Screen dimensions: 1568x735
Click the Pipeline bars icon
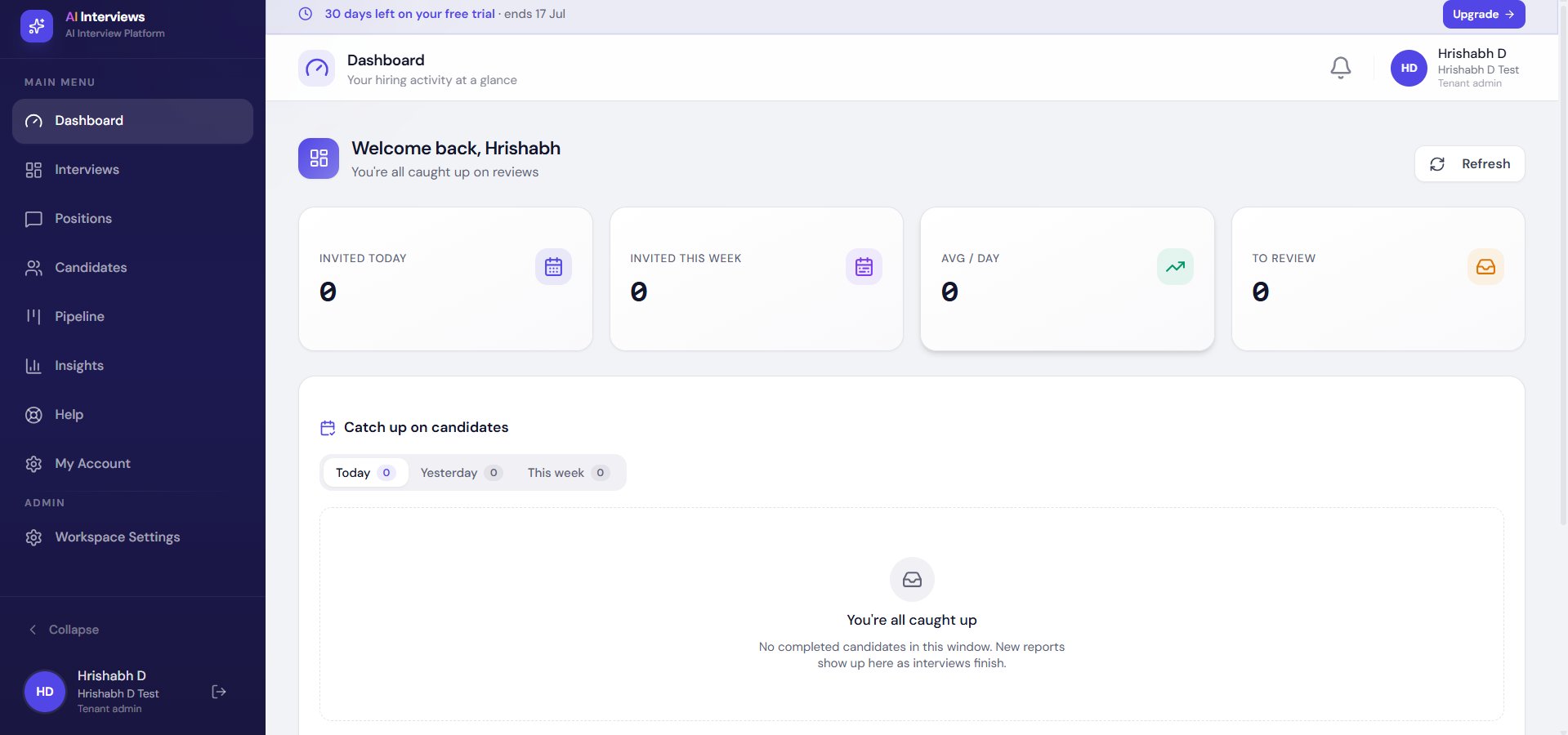(x=34, y=317)
